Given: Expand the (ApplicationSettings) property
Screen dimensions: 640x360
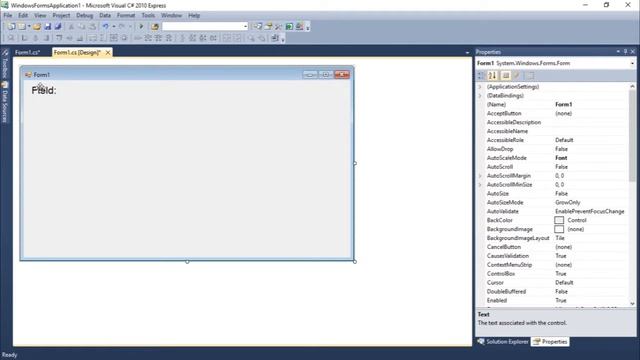Looking at the screenshot, I should (x=480, y=87).
